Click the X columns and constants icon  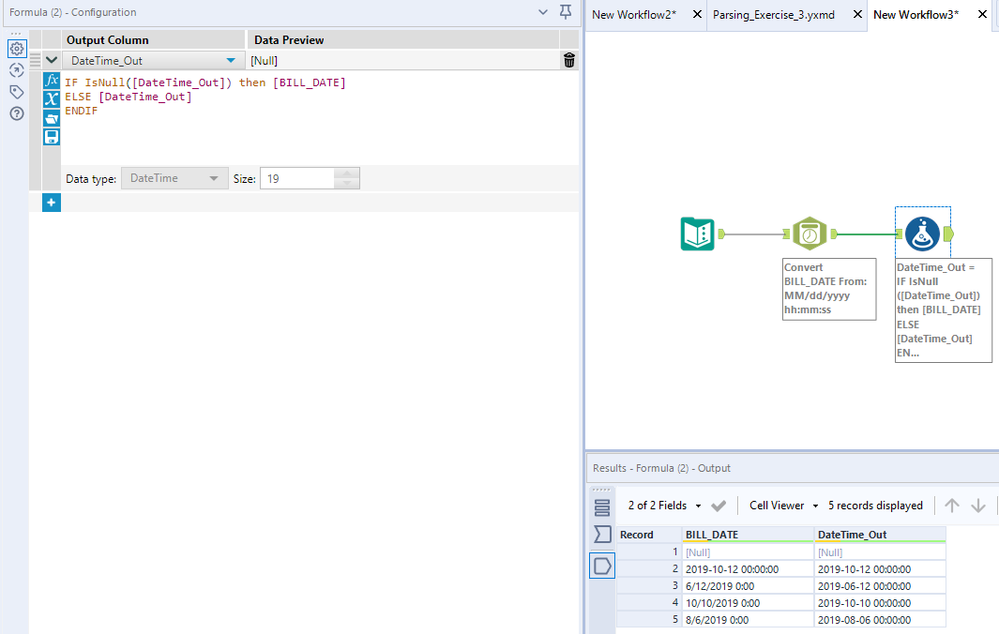(52, 99)
